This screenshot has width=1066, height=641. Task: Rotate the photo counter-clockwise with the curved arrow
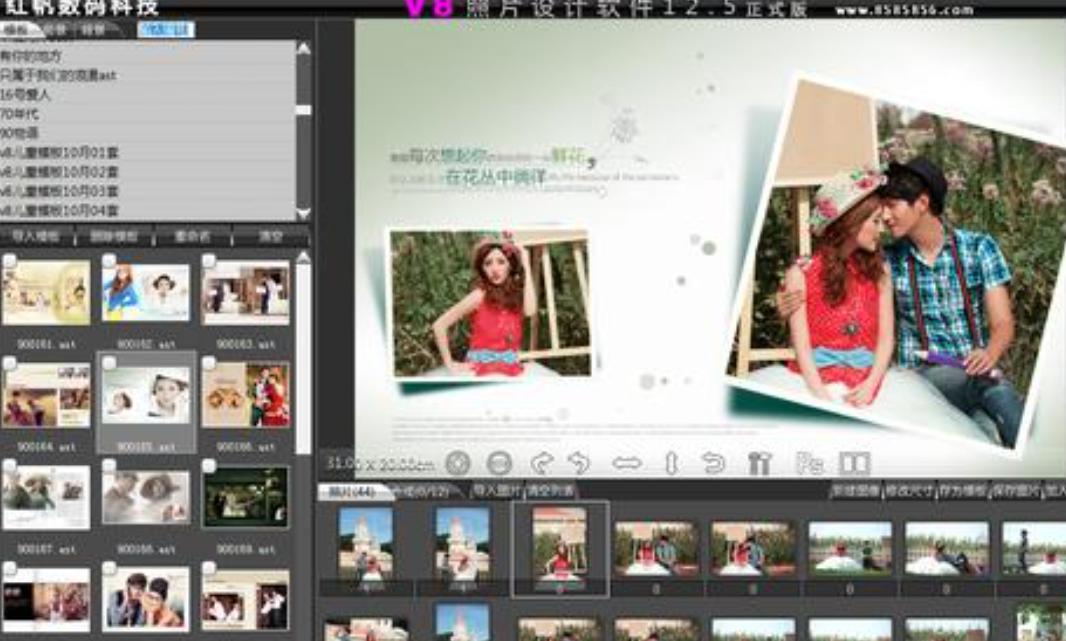click(579, 463)
